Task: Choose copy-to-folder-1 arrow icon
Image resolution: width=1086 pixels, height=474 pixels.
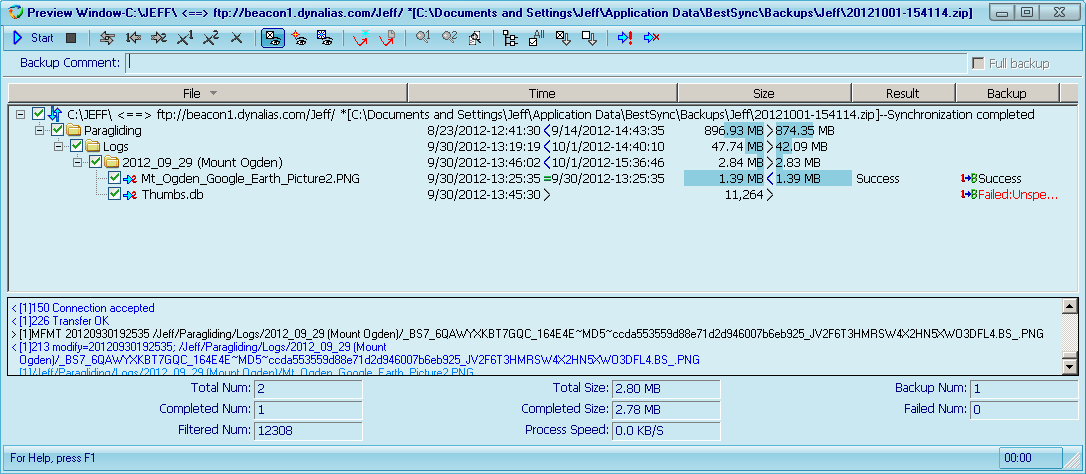Action: click(x=133, y=38)
